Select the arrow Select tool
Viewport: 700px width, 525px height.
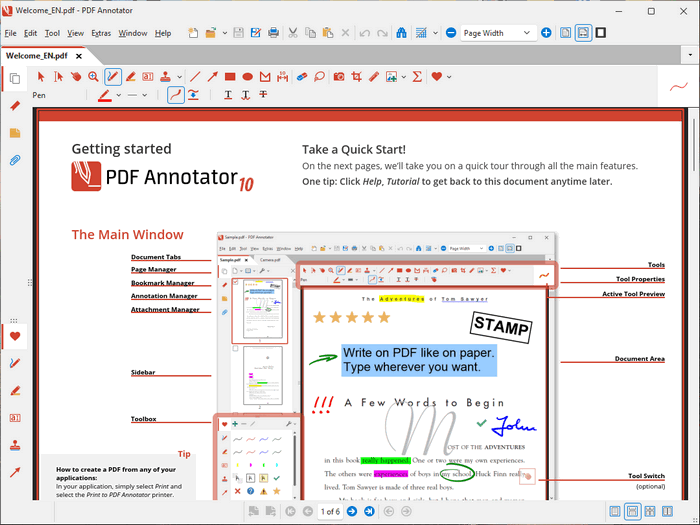[x=41, y=77]
